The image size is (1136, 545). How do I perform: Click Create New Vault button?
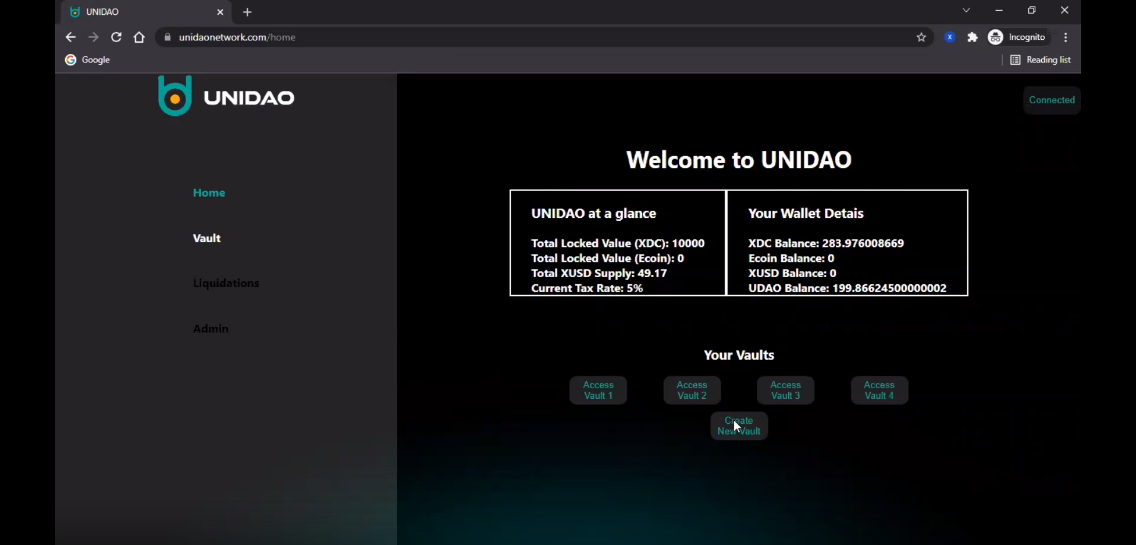pos(738,426)
